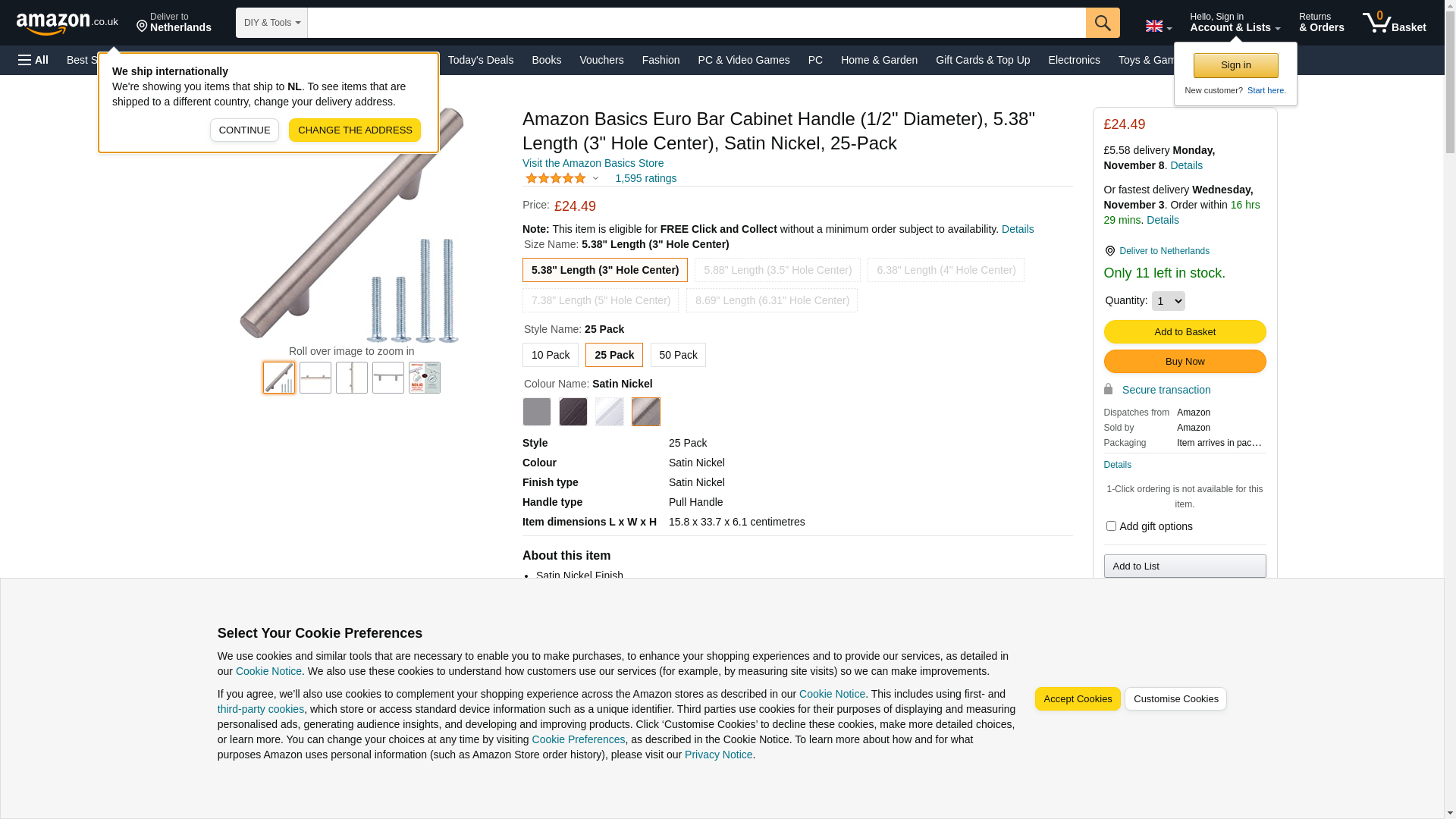1456x819 pixels.
Task: Select the 50 Pack style option
Action: tap(677, 355)
